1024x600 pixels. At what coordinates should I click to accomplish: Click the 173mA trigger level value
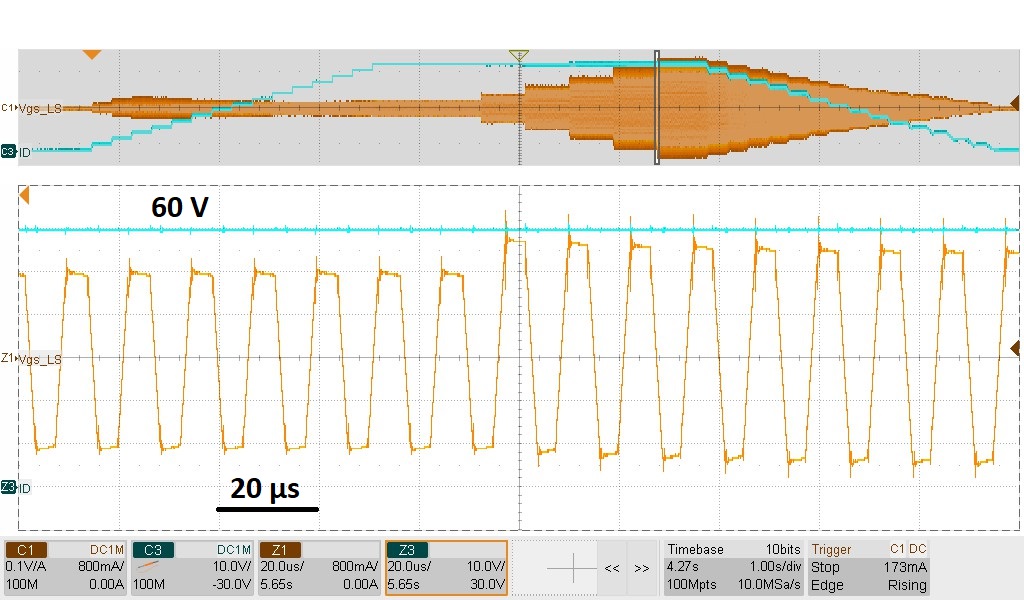tap(905, 567)
